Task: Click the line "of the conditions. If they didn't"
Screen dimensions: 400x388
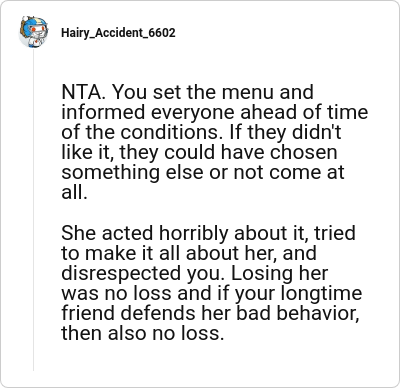Action: click(201, 132)
